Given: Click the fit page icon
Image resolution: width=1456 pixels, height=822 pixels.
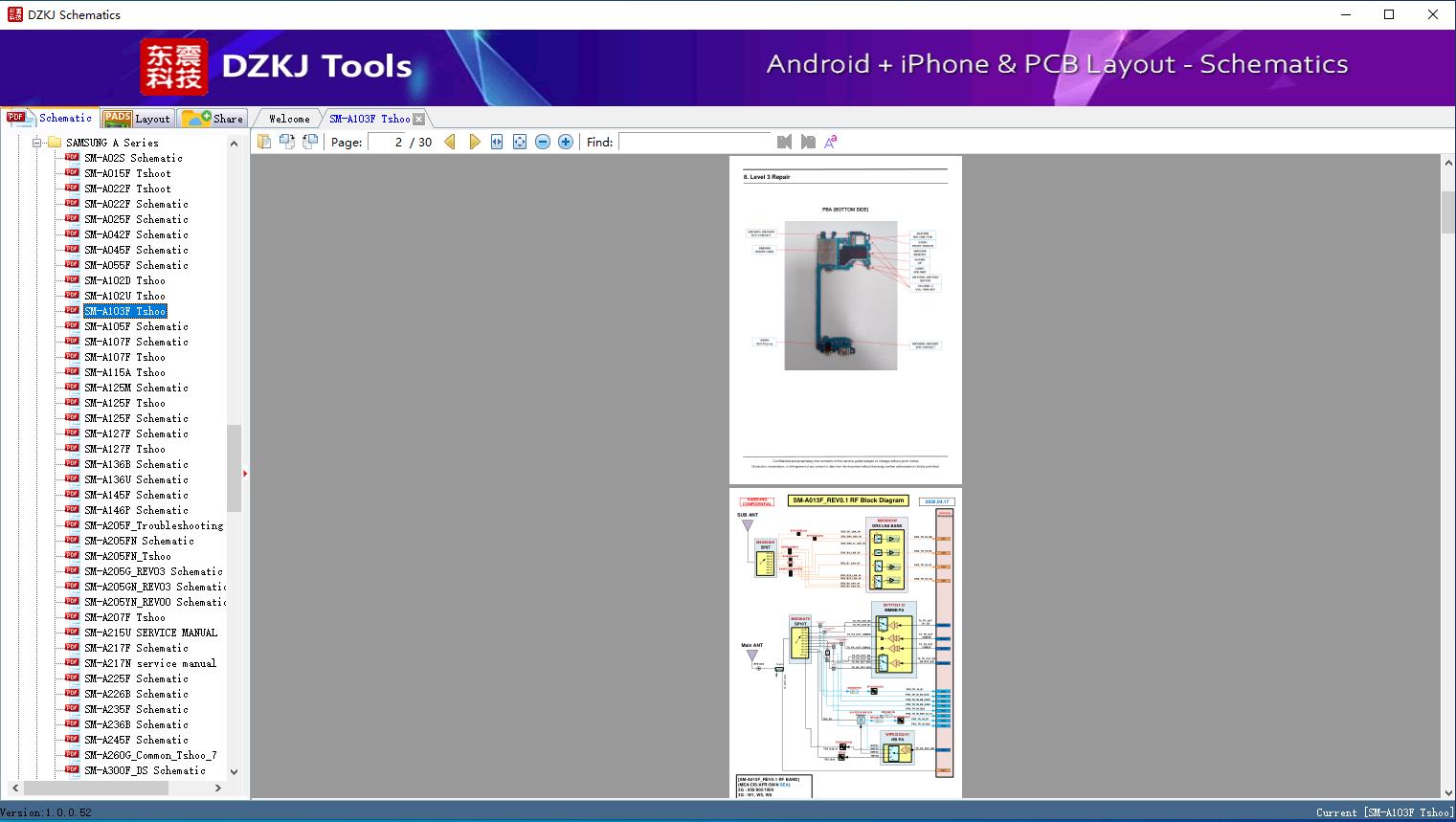Looking at the screenshot, I should coord(520,142).
